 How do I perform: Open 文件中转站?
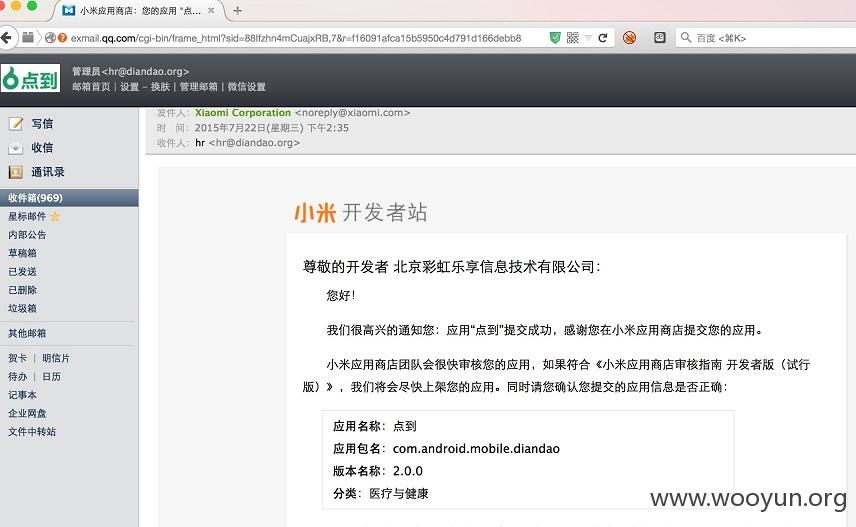click(32, 431)
